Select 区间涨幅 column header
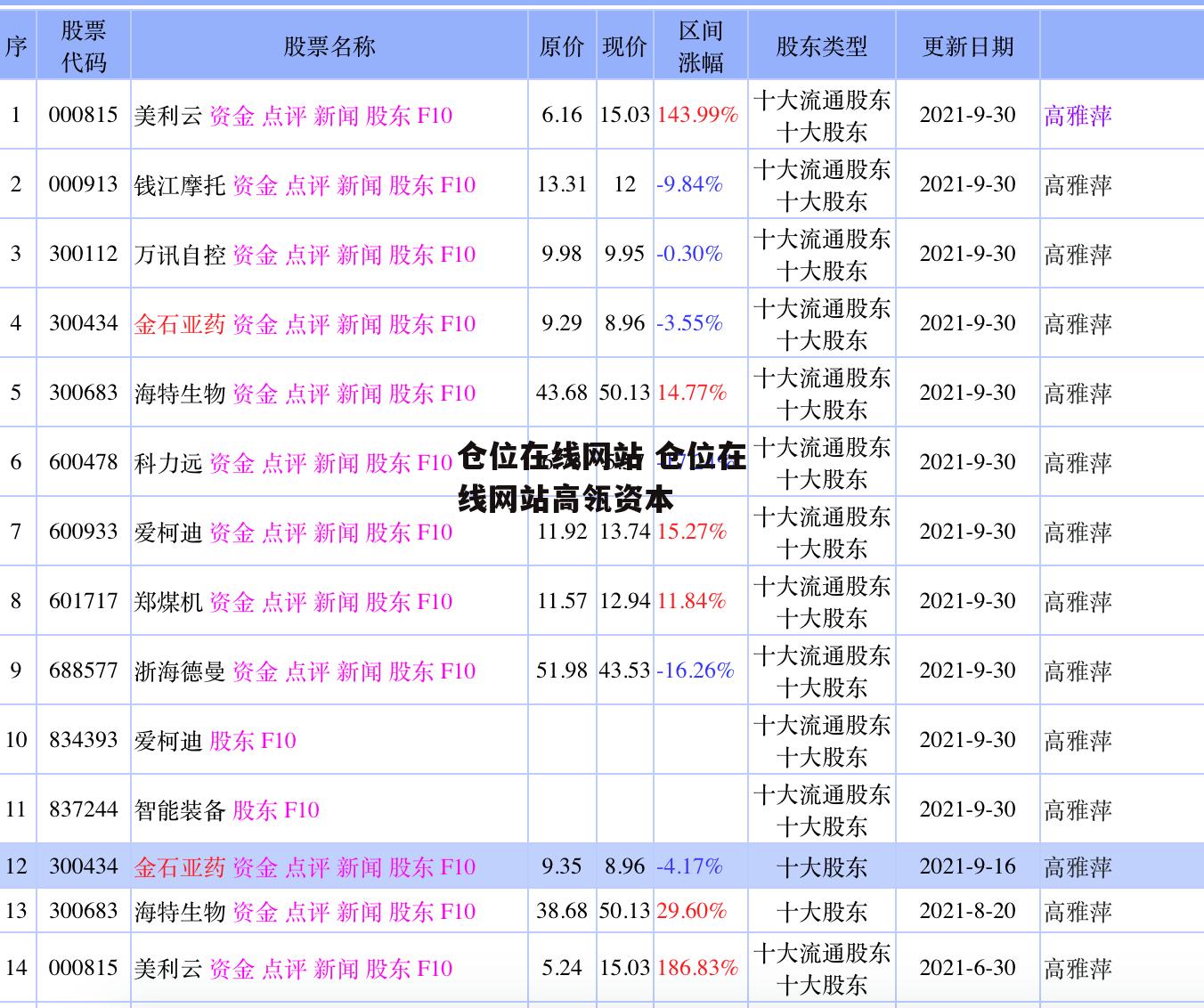Image resolution: width=1204 pixels, height=1008 pixels. (x=701, y=46)
